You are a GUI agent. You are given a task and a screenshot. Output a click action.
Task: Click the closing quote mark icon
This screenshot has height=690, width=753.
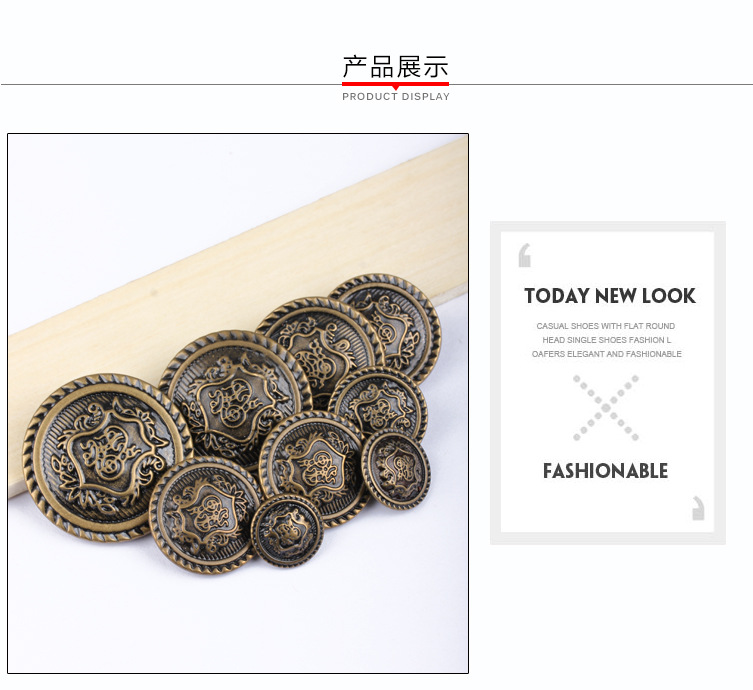click(x=698, y=508)
